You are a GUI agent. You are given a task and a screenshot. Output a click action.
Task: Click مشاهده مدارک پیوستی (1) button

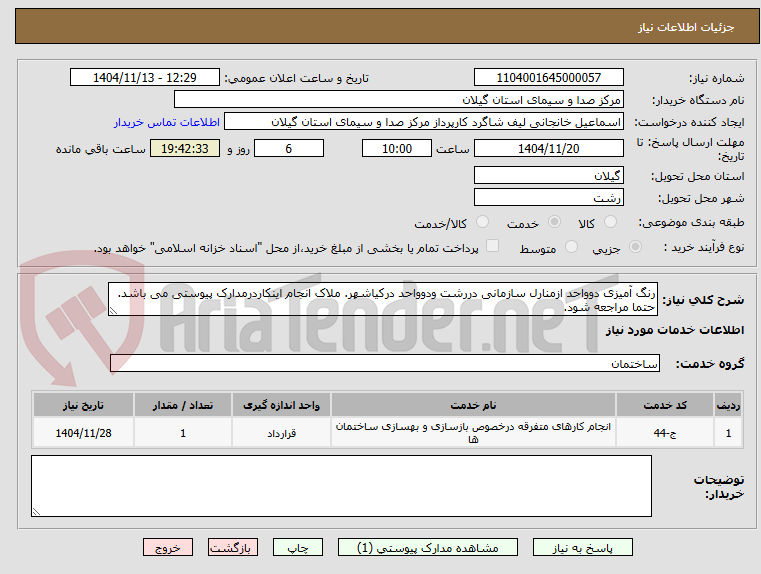(428, 547)
